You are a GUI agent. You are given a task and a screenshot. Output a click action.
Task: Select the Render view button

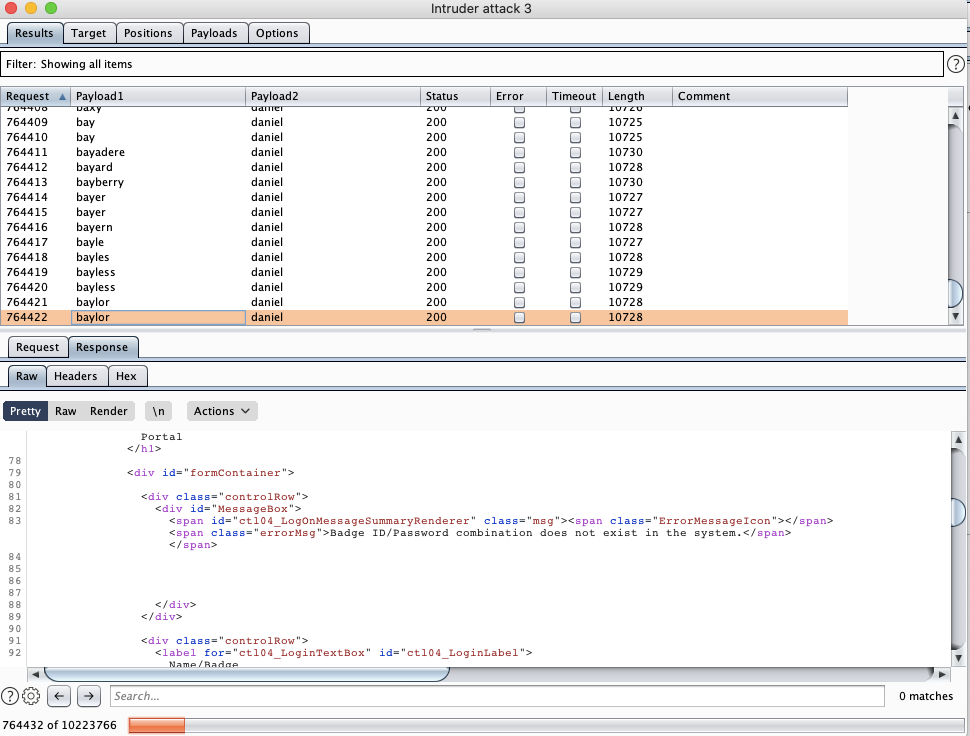pyautogui.click(x=109, y=411)
